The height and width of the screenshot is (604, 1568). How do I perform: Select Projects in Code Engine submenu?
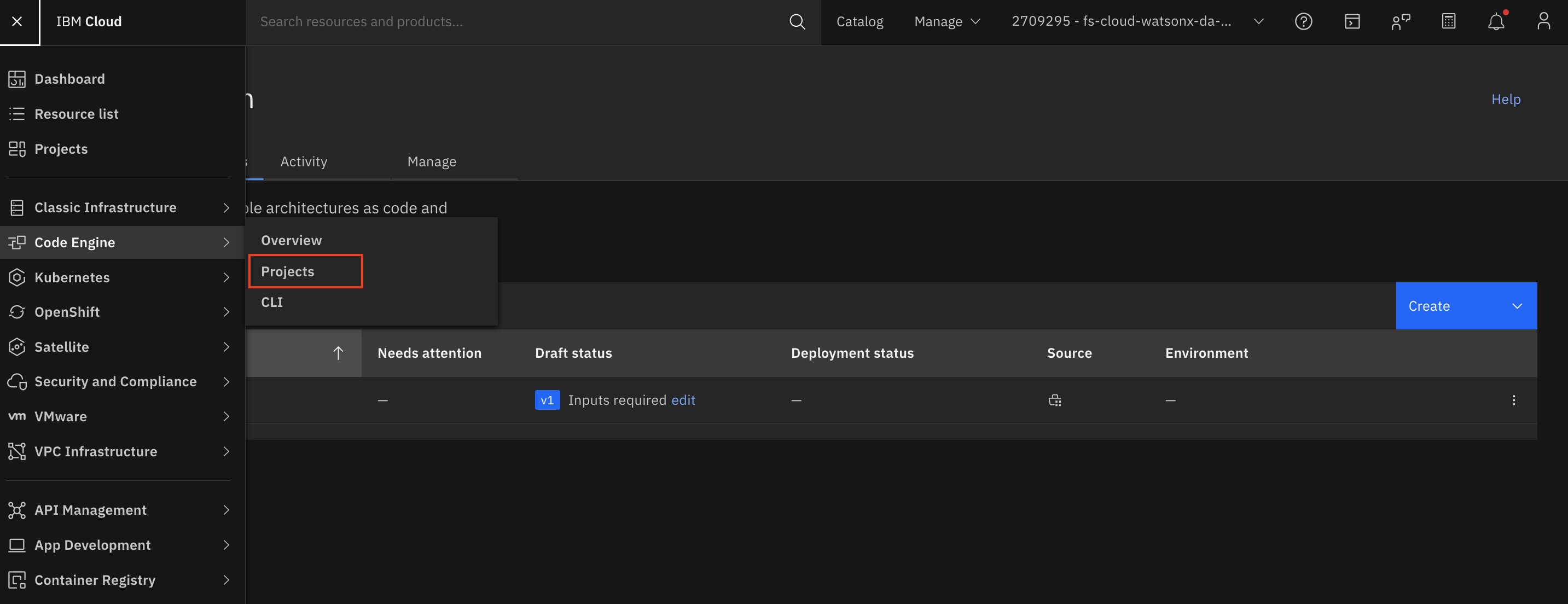288,271
